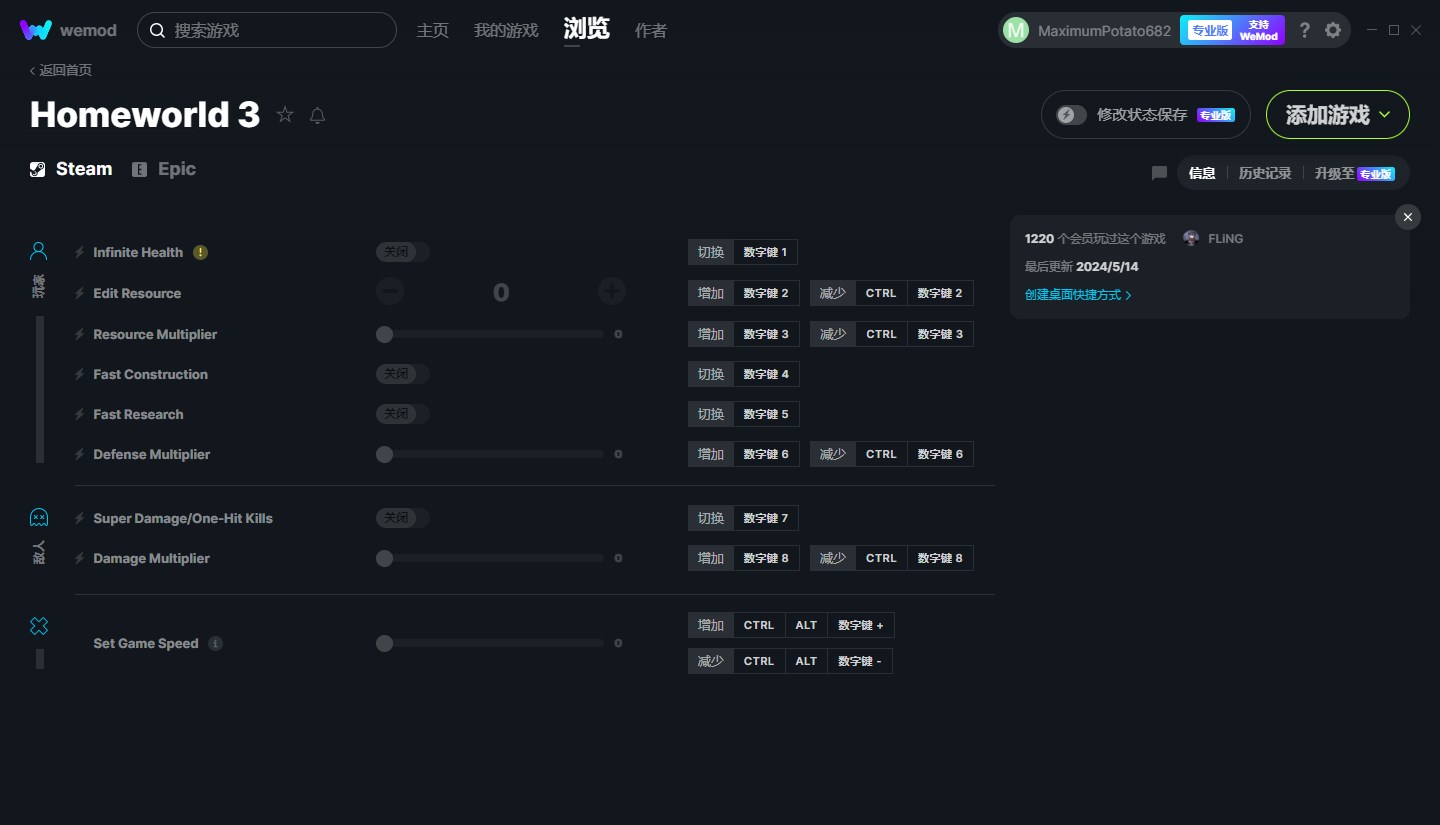This screenshot has height=825, width=1440.
Task: Click the FLiNG author name
Action: 1225,238
